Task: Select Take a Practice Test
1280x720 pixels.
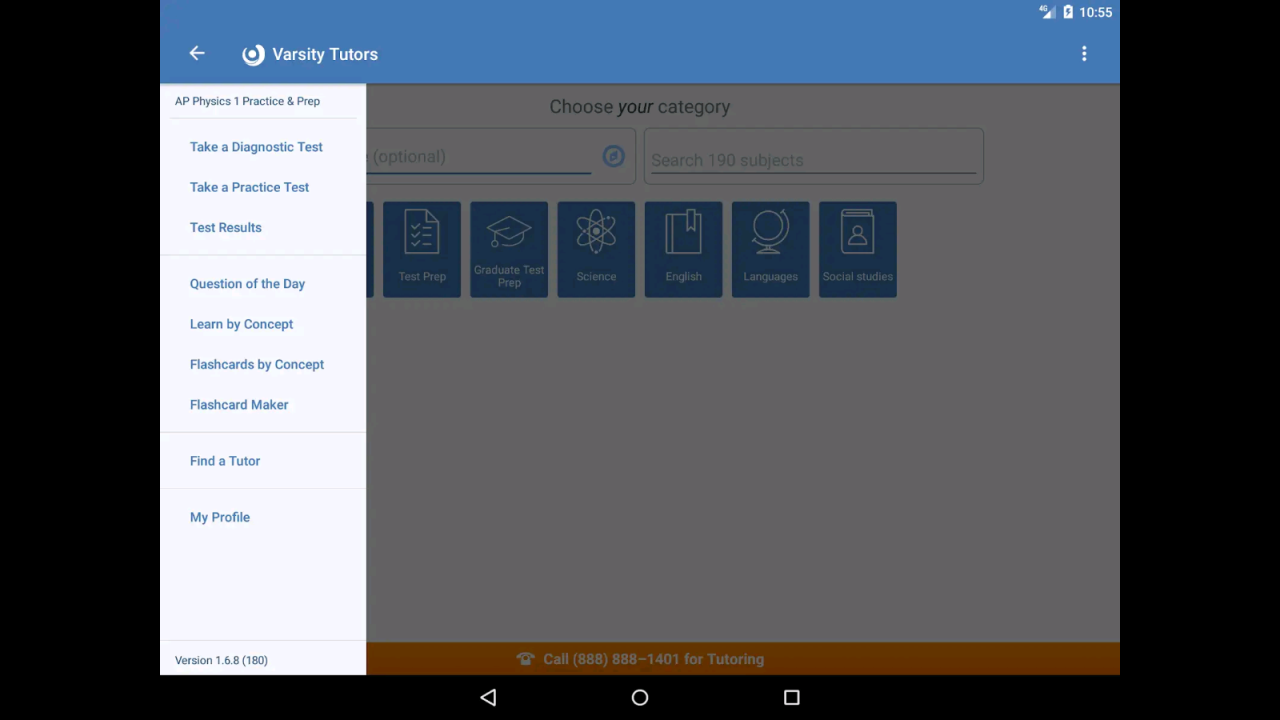Action: tap(249, 187)
